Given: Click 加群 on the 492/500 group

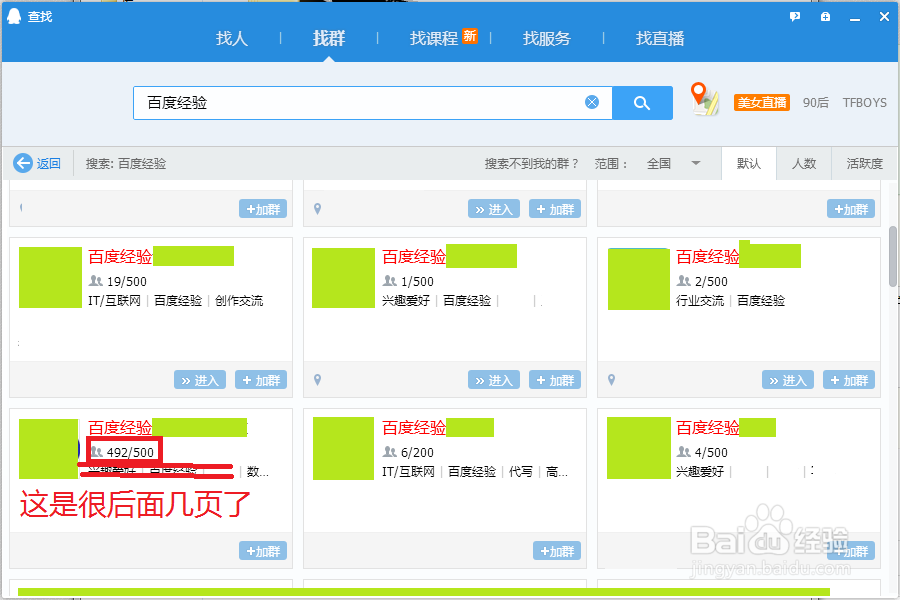Looking at the screenshot, I should [263, 551].
